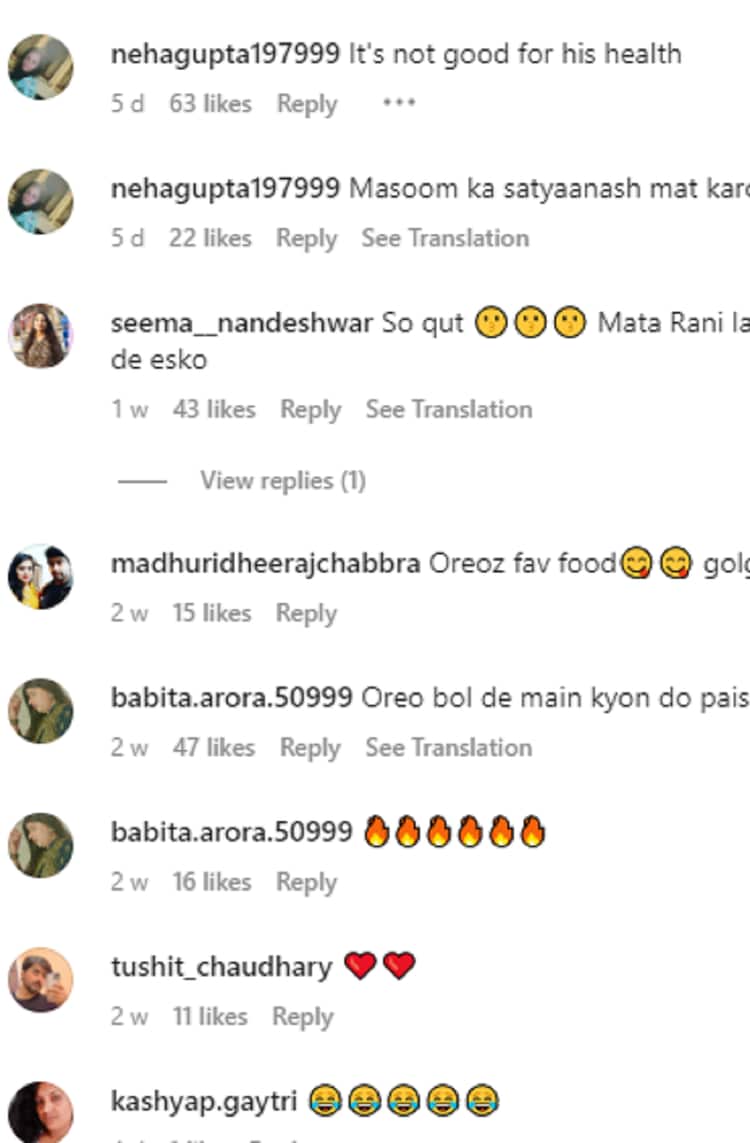Reply to 'It's not good for his health'

[307, 104]
